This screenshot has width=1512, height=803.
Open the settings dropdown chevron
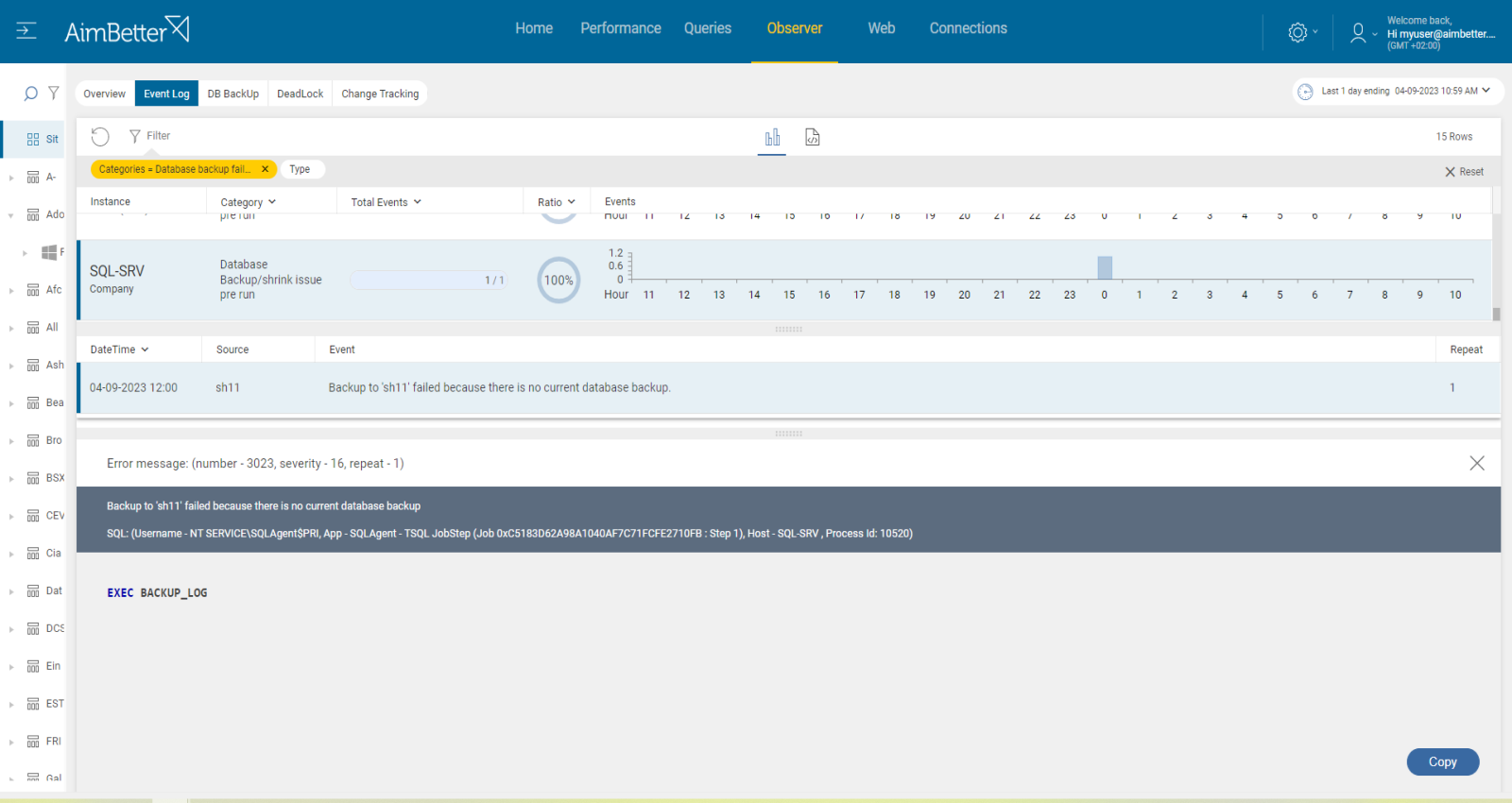point(1315,32)
